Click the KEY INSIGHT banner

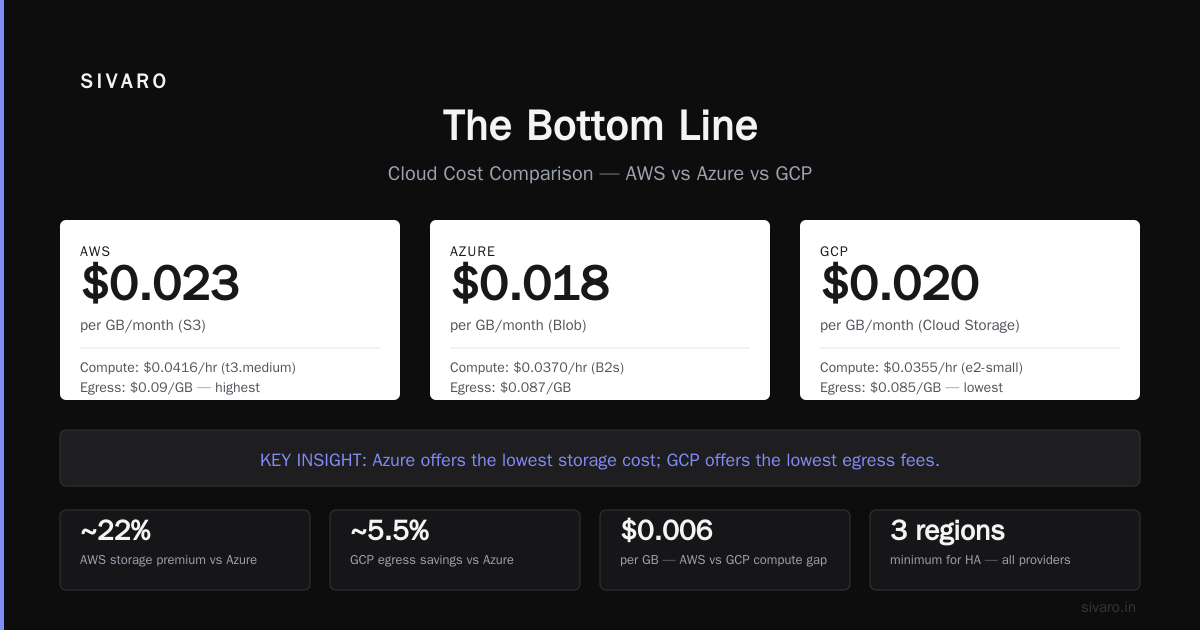(x=600, y=460)
